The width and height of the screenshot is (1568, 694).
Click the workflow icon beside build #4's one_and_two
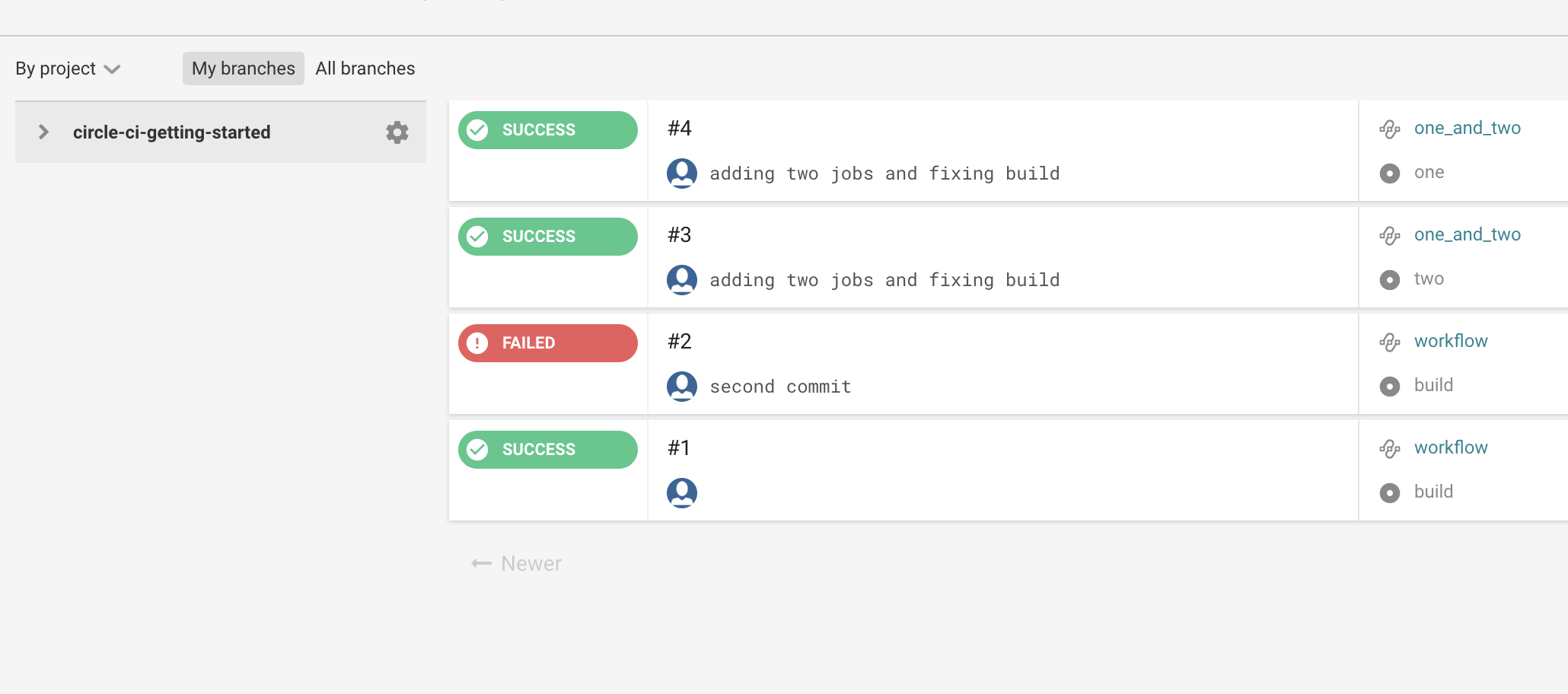(1389, 129)
